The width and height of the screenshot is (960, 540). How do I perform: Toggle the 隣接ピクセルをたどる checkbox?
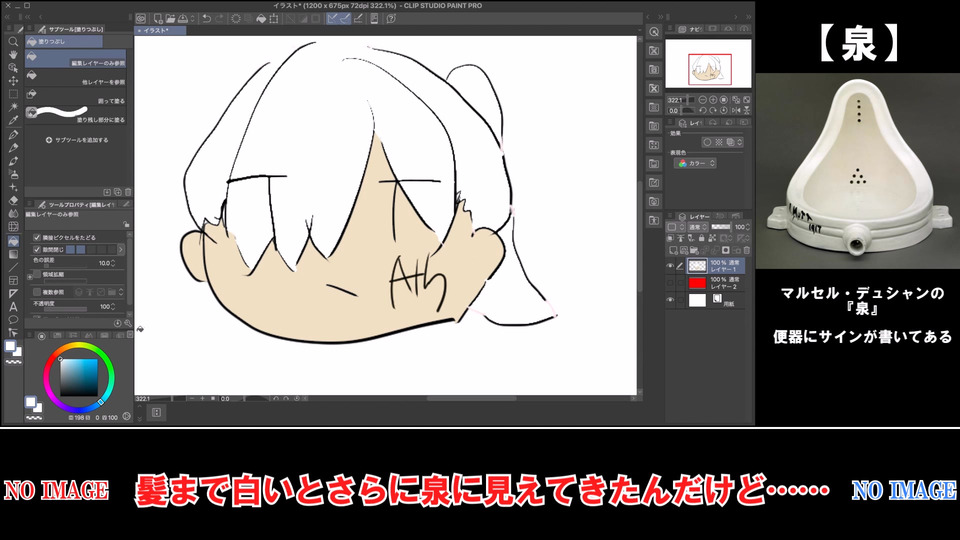(37, 237)
